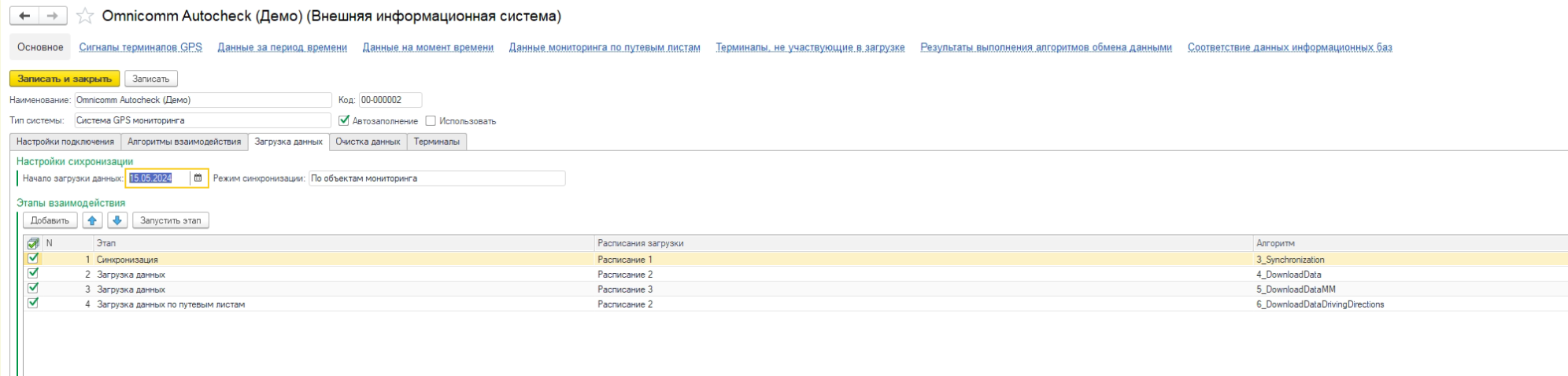1568x376 pixels.
Task: Uncheck the stage 2 Загрузка данных checkbox
Action: 33,274
